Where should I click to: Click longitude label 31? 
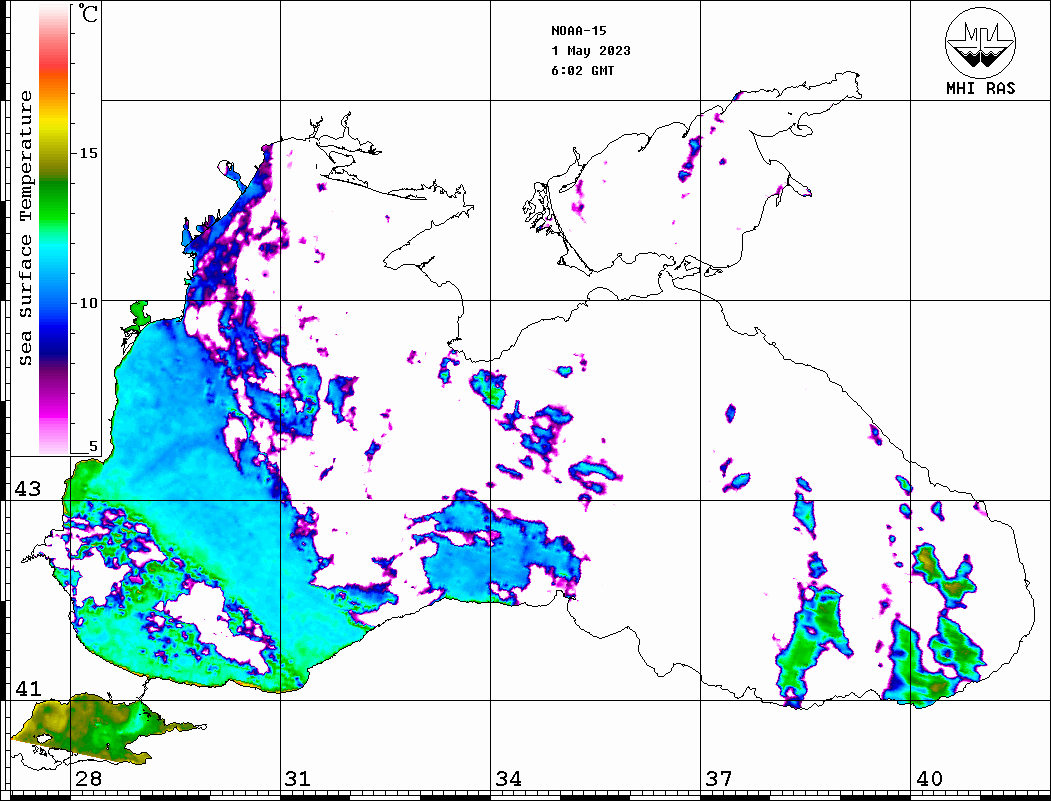[x=298, y=778]
